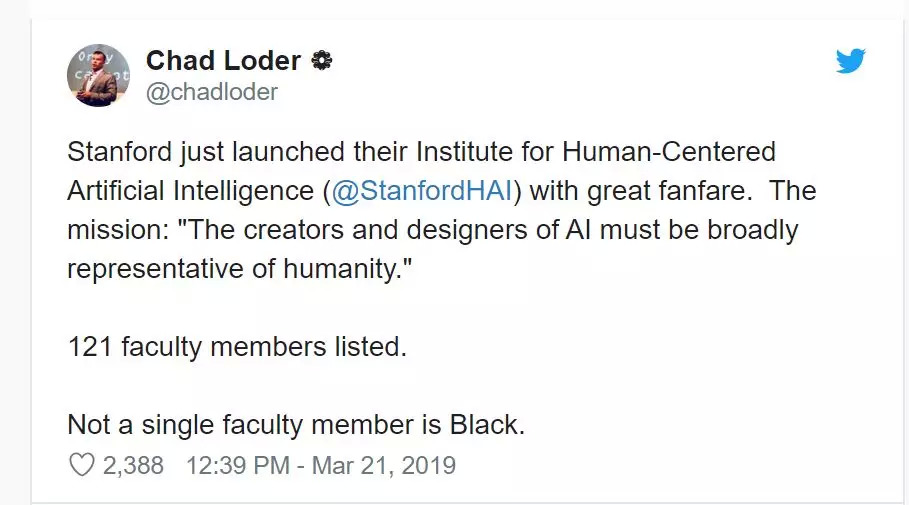
Task: Like the tweet with the heart icon
Action: click(x=82, y=465)
